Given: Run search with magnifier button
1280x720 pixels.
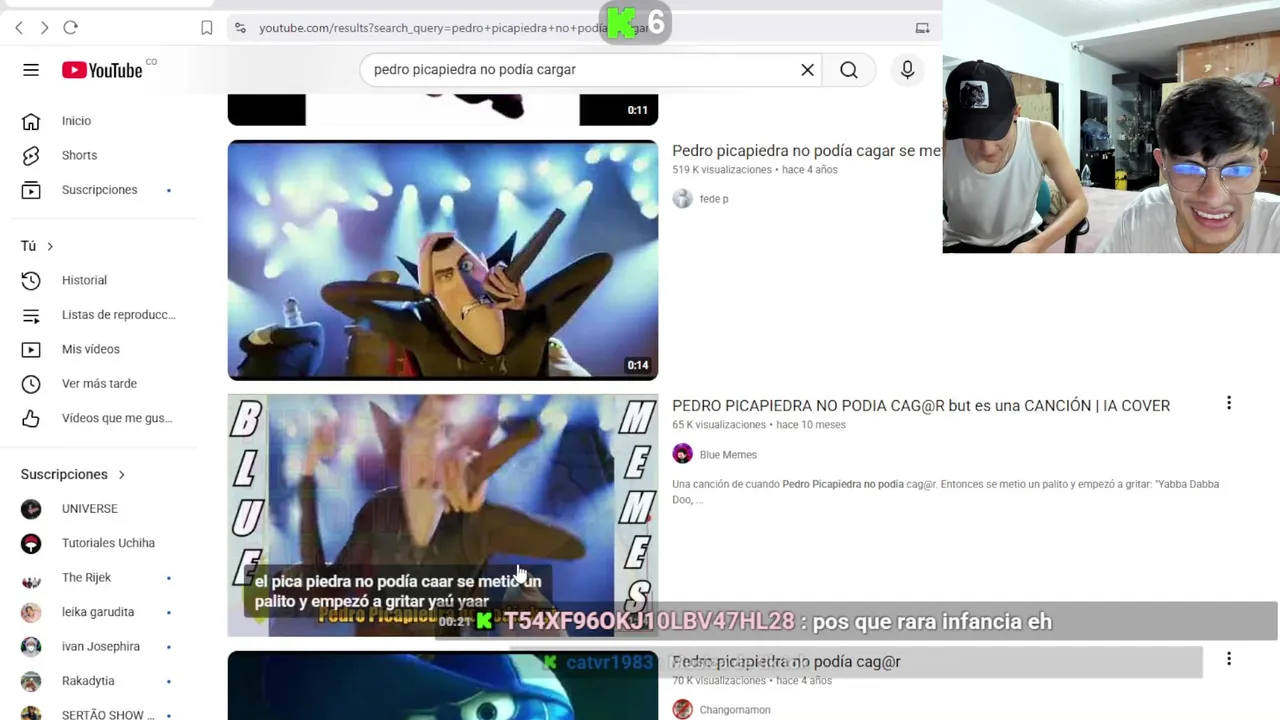Looking at the screenshot, I should [849, 70].
